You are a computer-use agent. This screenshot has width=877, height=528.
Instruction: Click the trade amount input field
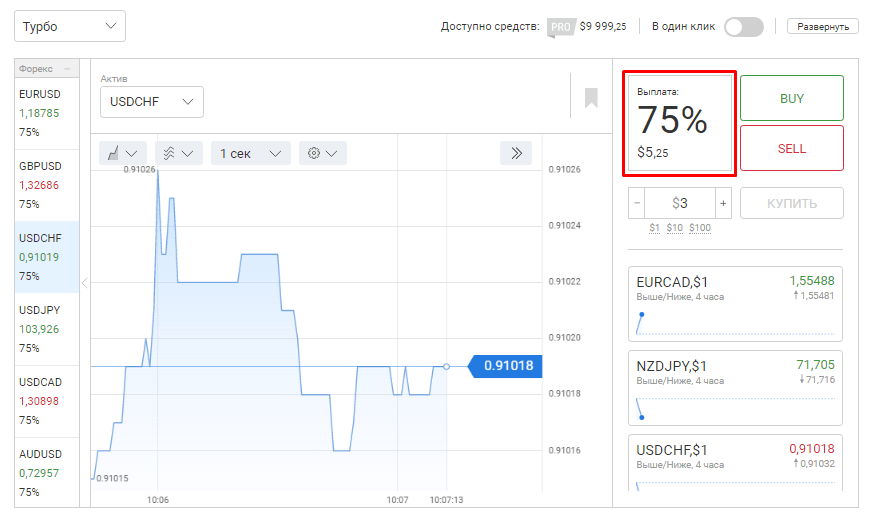pyautogui.click(x=680, y=203)
